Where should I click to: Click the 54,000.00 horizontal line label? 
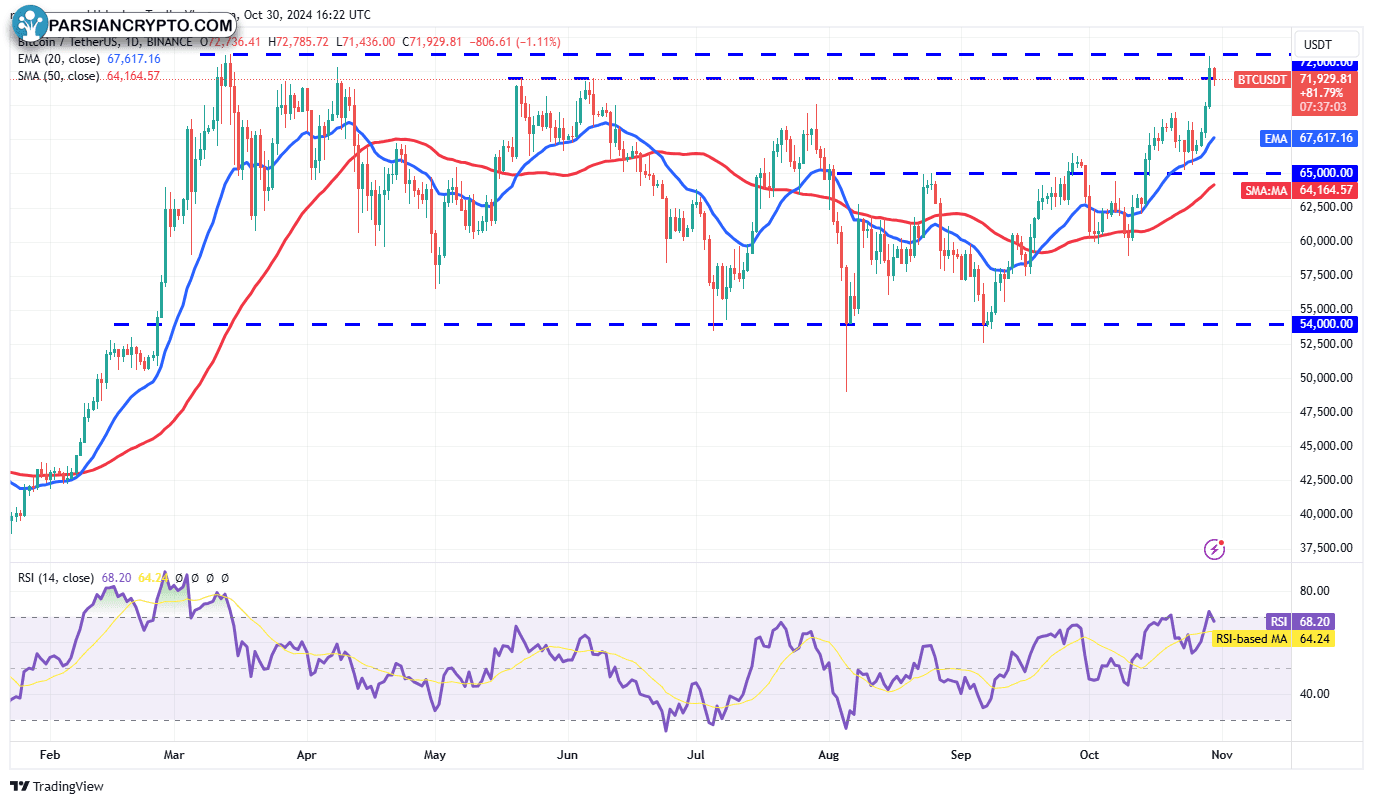click(x=1326, y=324)
